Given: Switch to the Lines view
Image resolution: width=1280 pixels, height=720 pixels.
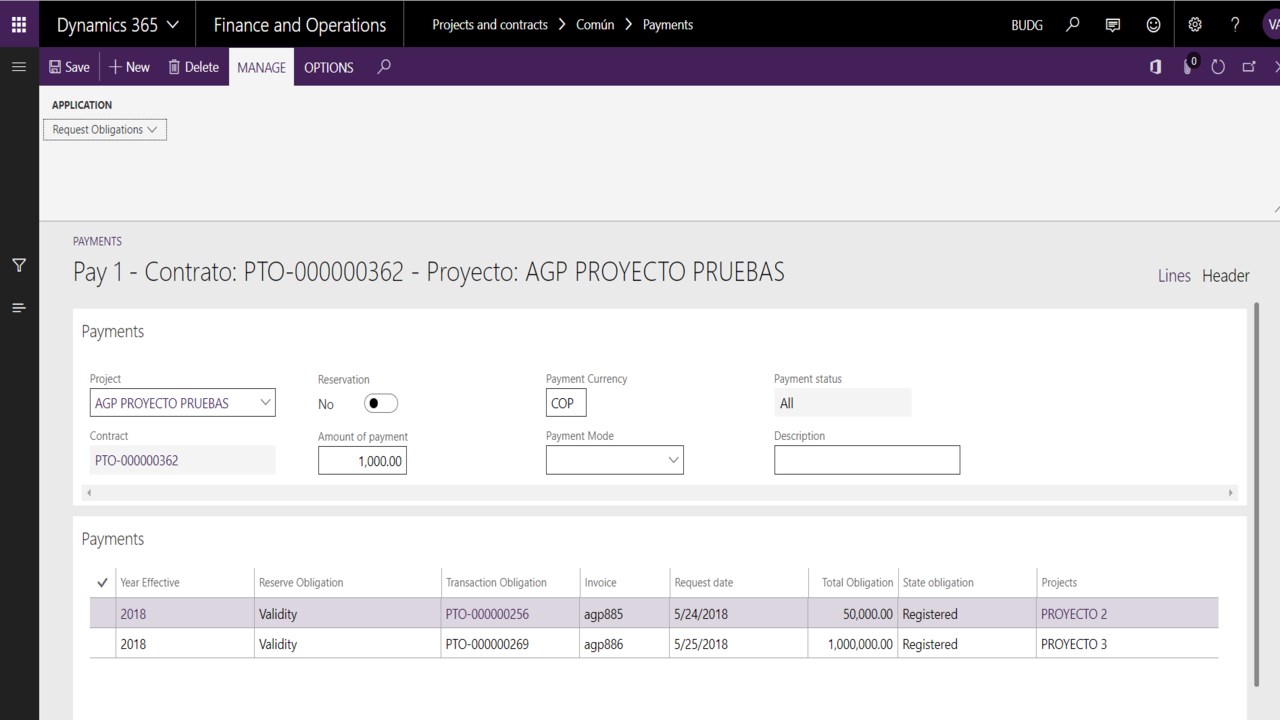Looking at the screenshot, I should coord(1174,276).
